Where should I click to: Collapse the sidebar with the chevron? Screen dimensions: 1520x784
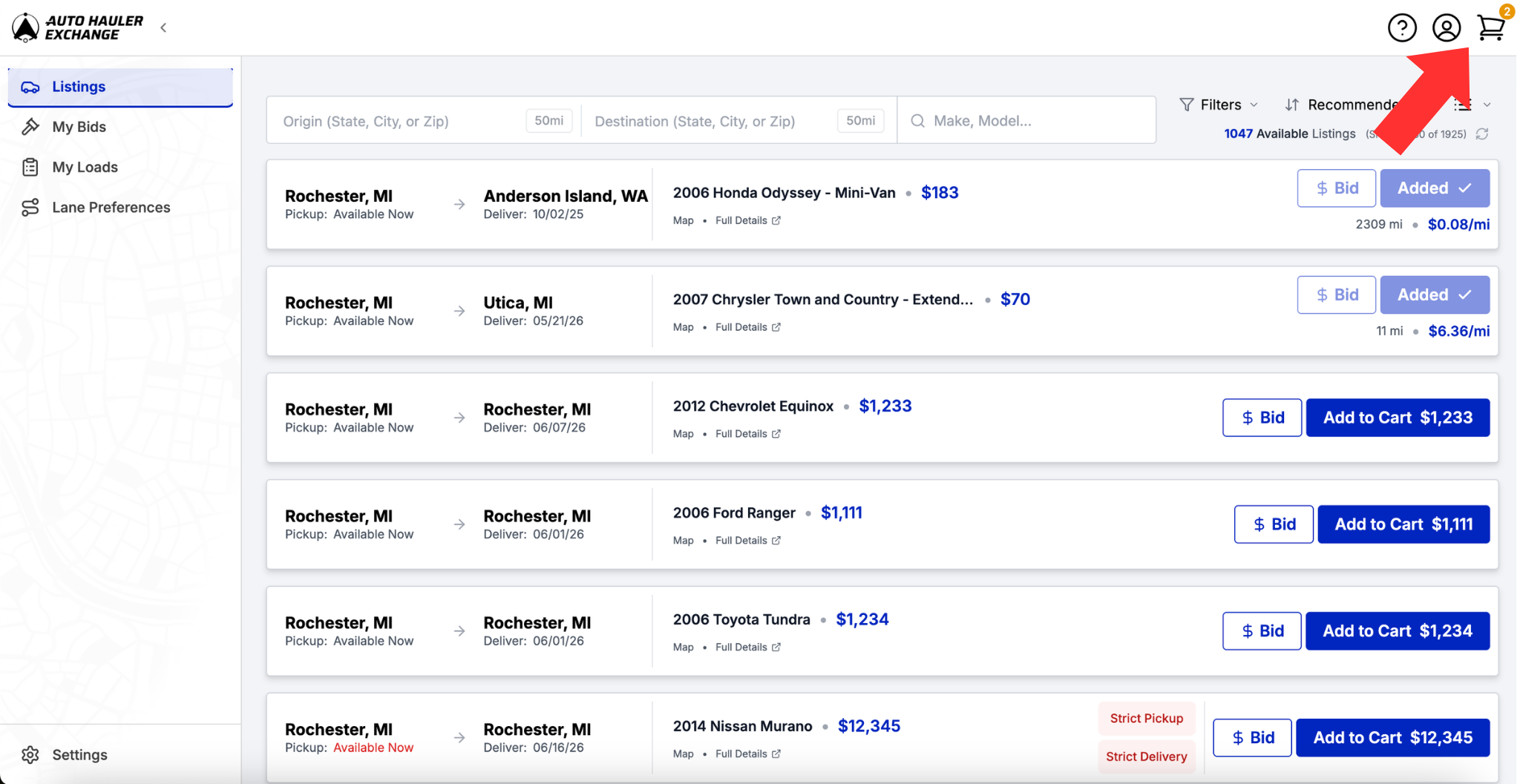pyautogui.click(x=163, y=27)
